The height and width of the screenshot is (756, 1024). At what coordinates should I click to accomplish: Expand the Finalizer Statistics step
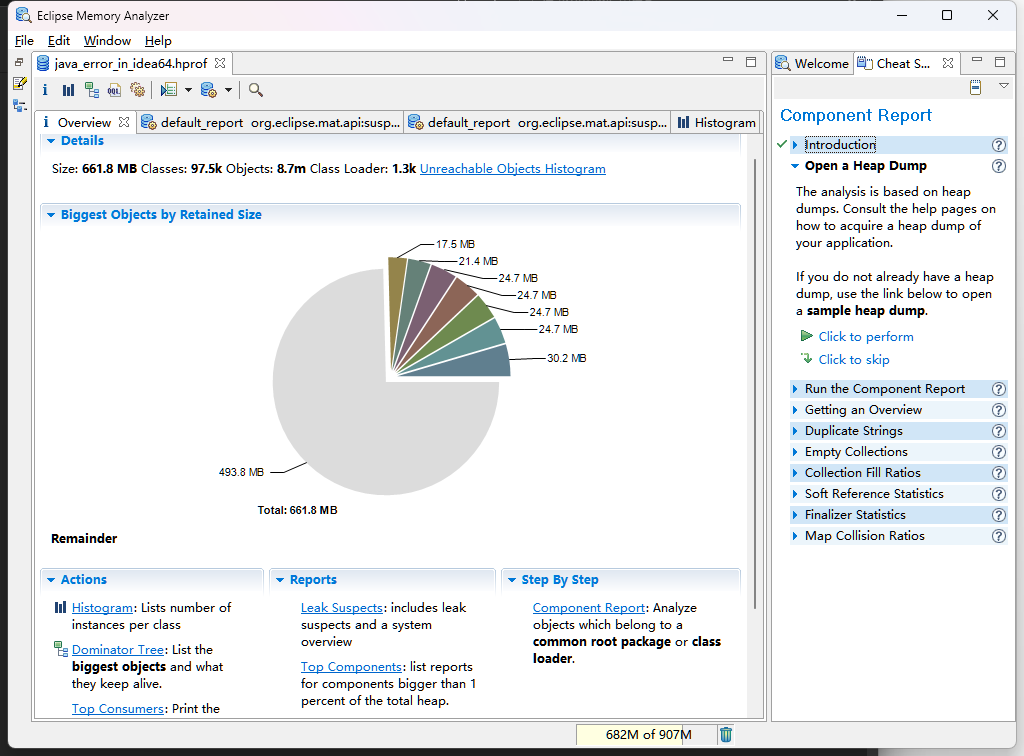795,515
